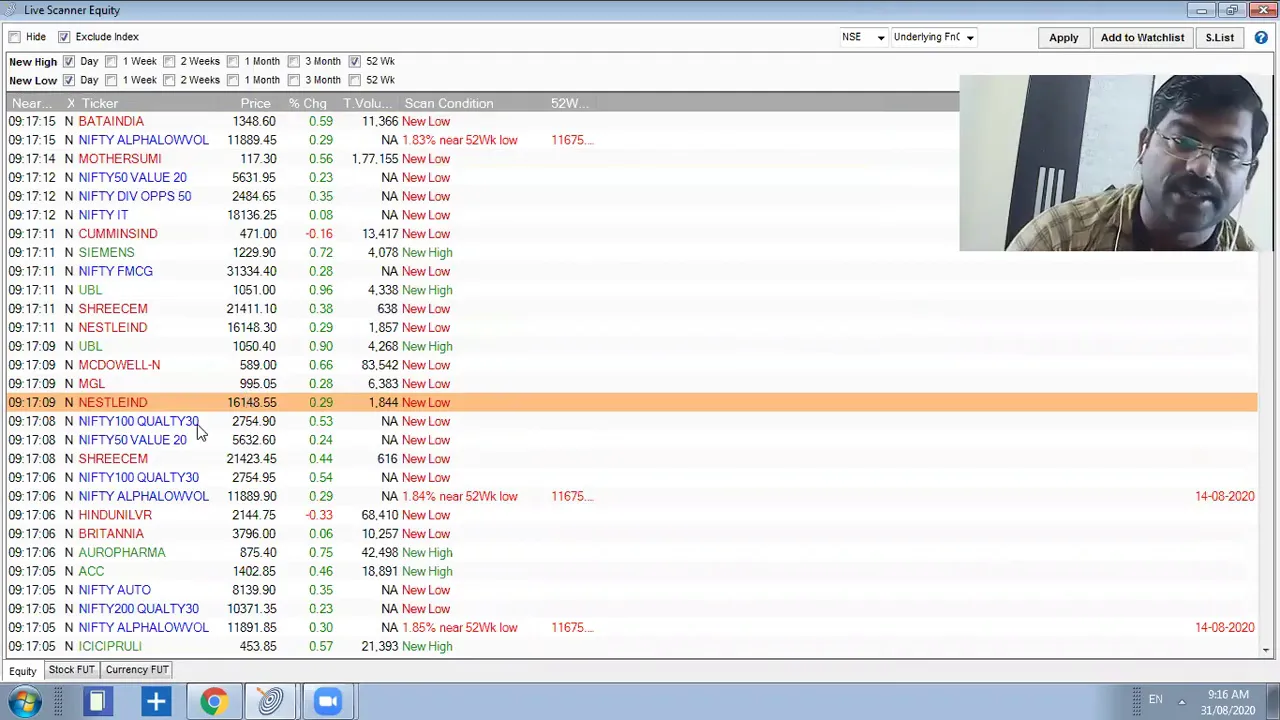Enable New Low 2 Weeks checkbox
The width and height of the screenshot is (1280, 720).
tap(169, 80)
